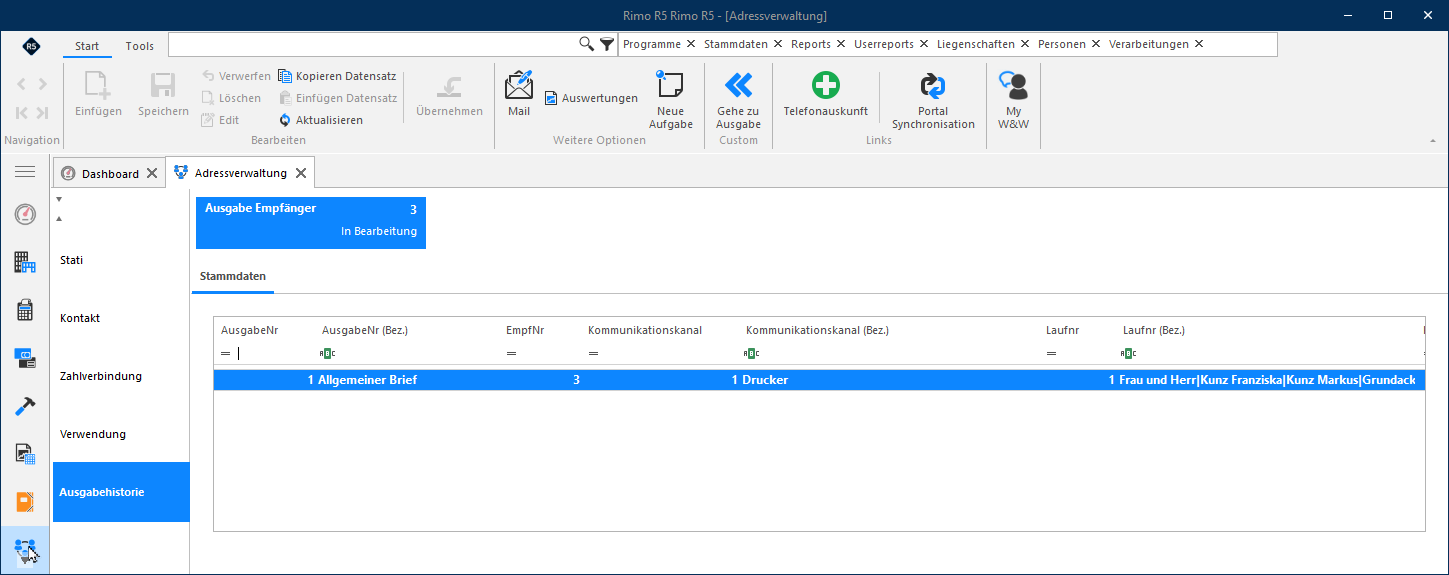Viewport: 1449px width, 575px height.
Task: Click the funnel filter icon in search bar
Action: (607, 44)
